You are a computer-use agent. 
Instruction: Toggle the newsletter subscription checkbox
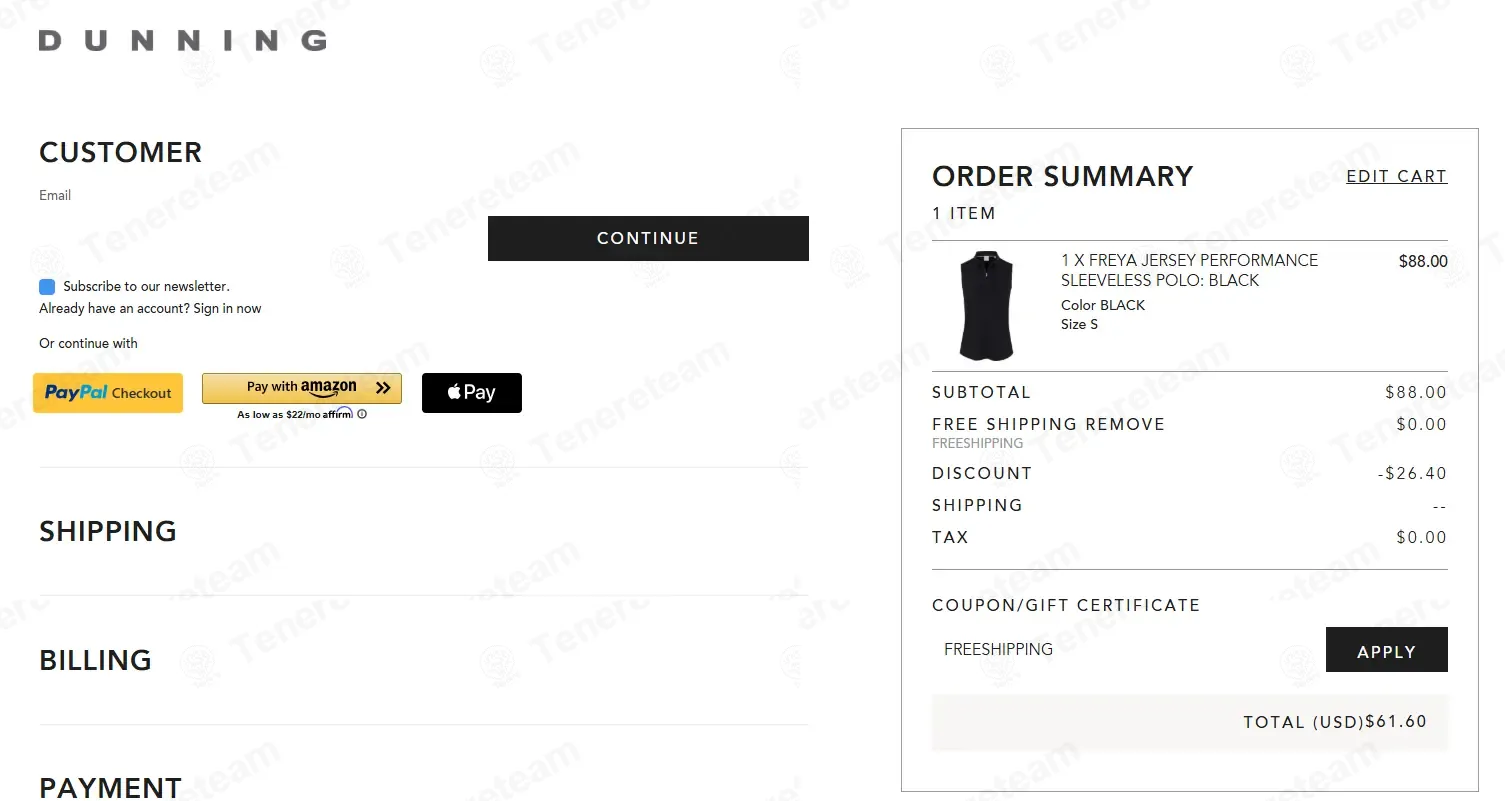(47, 287)
